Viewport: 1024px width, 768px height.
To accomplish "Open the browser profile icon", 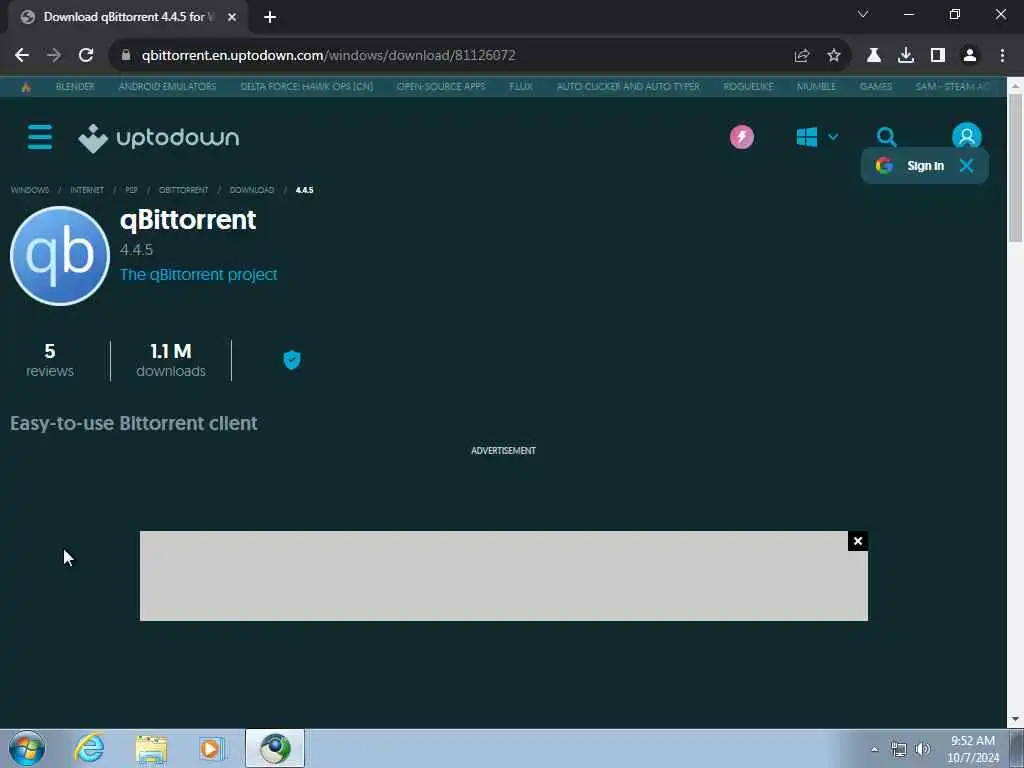I will [970, 56].
